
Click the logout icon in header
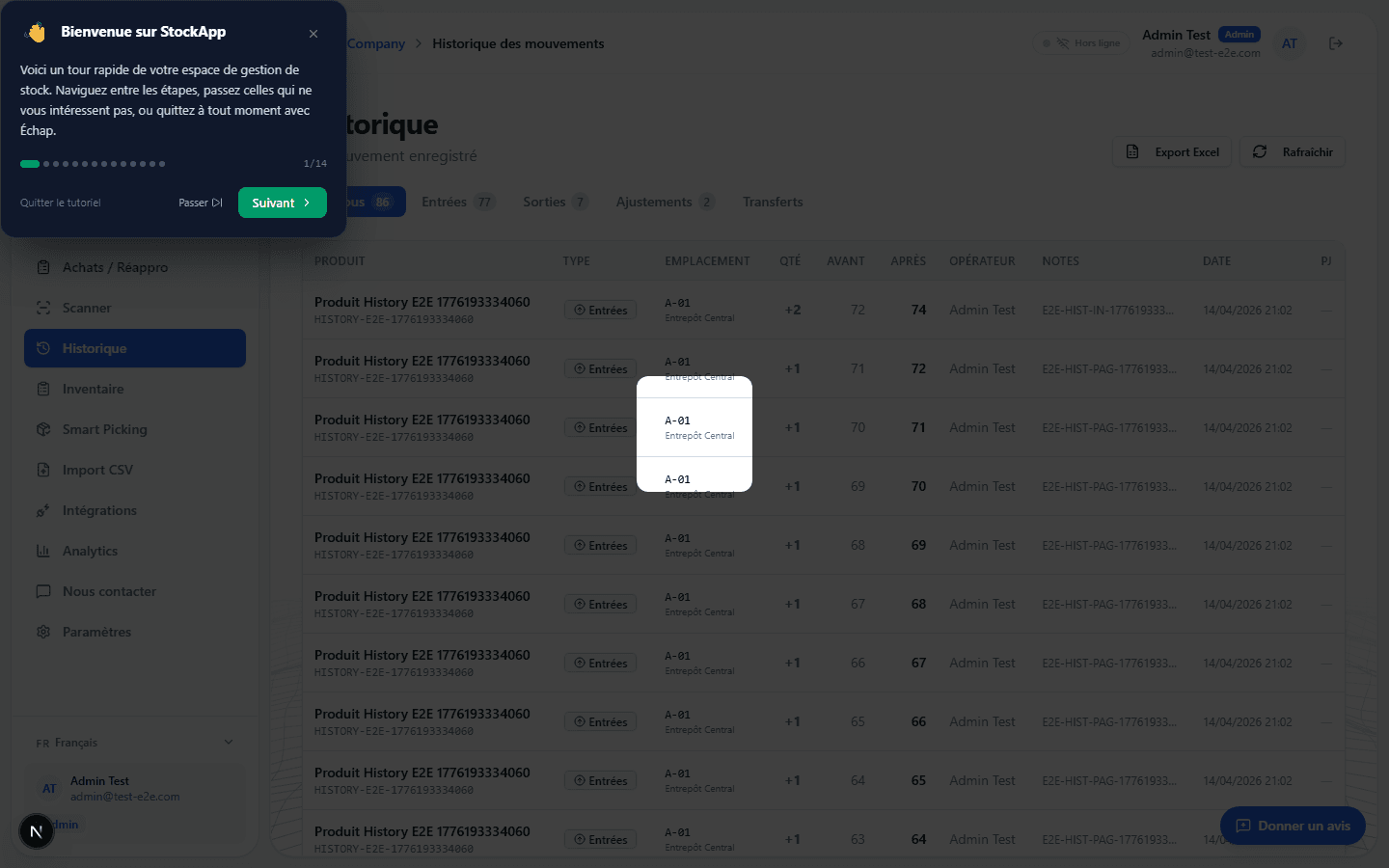1336,43
